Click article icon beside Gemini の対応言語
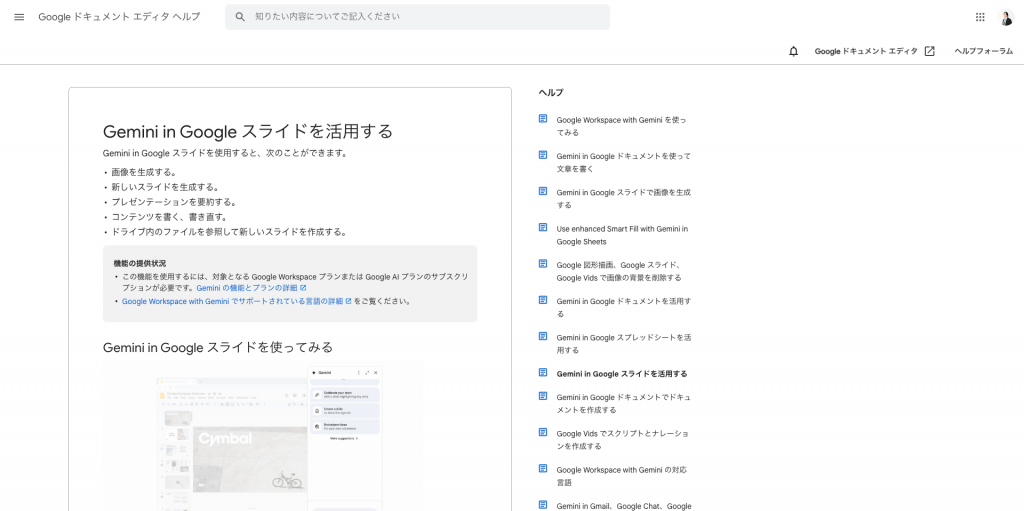 click(542, 469)
